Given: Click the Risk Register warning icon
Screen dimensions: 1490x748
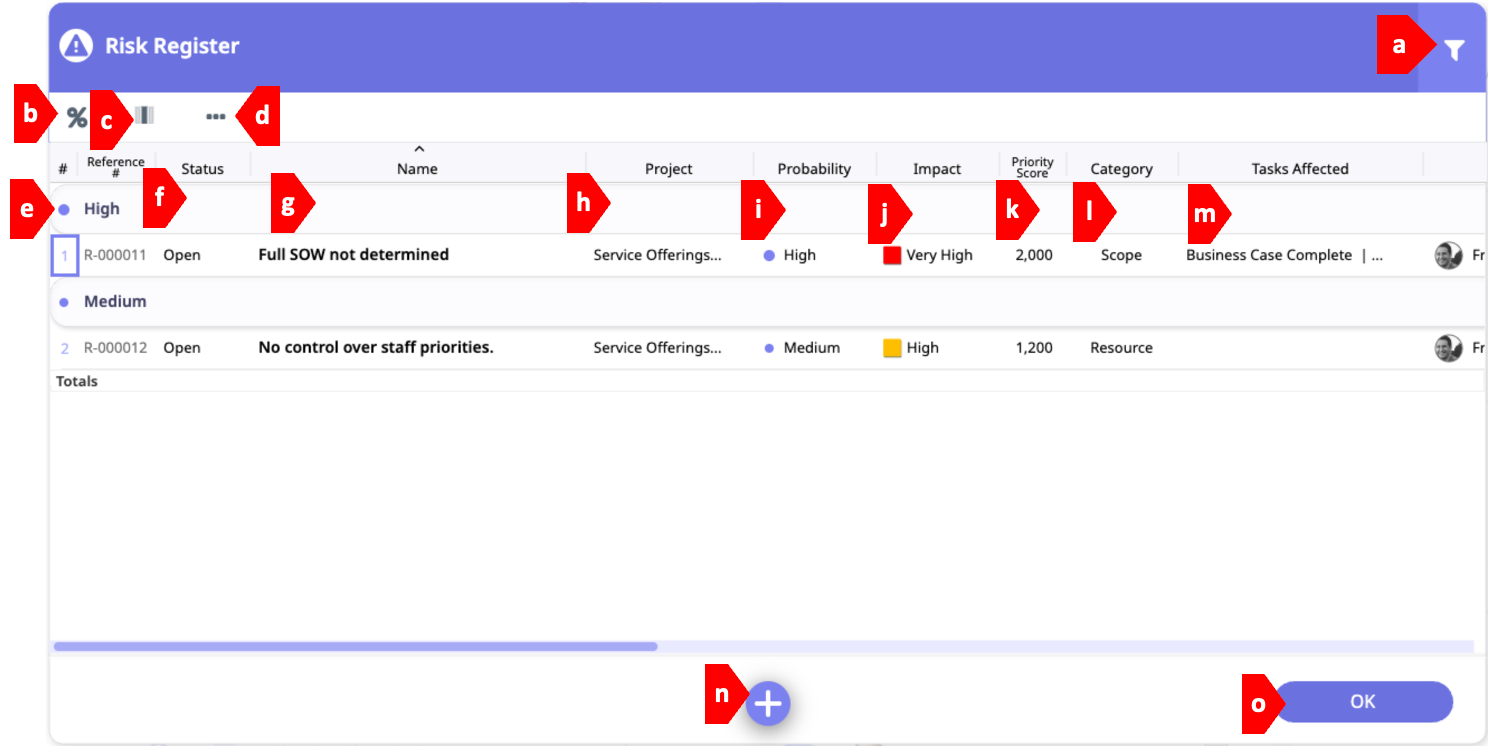Looking at the screenshot, I should tap(76, 46).
